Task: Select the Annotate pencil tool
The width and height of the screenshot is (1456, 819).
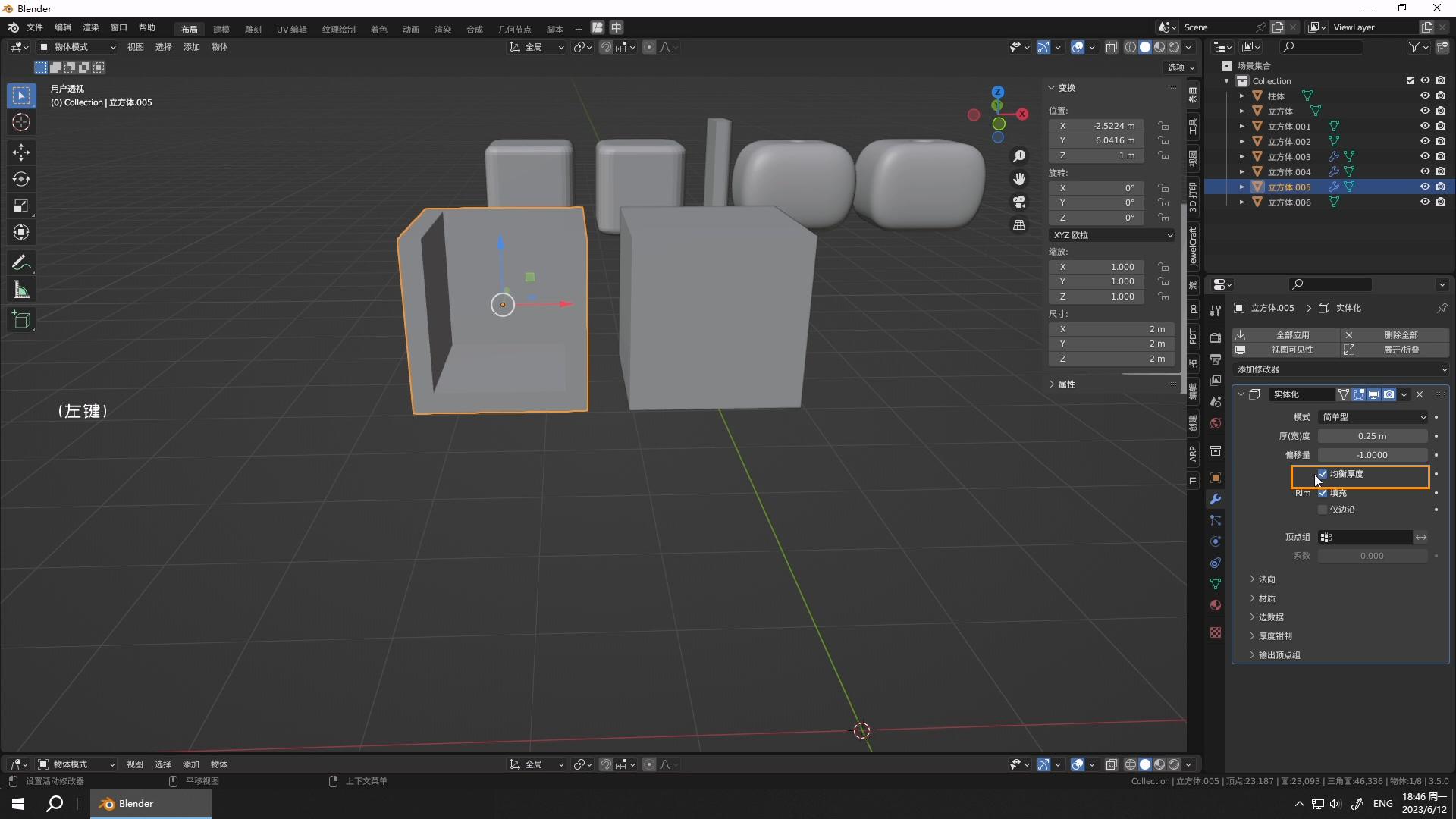Action: (x=21, y=263)
